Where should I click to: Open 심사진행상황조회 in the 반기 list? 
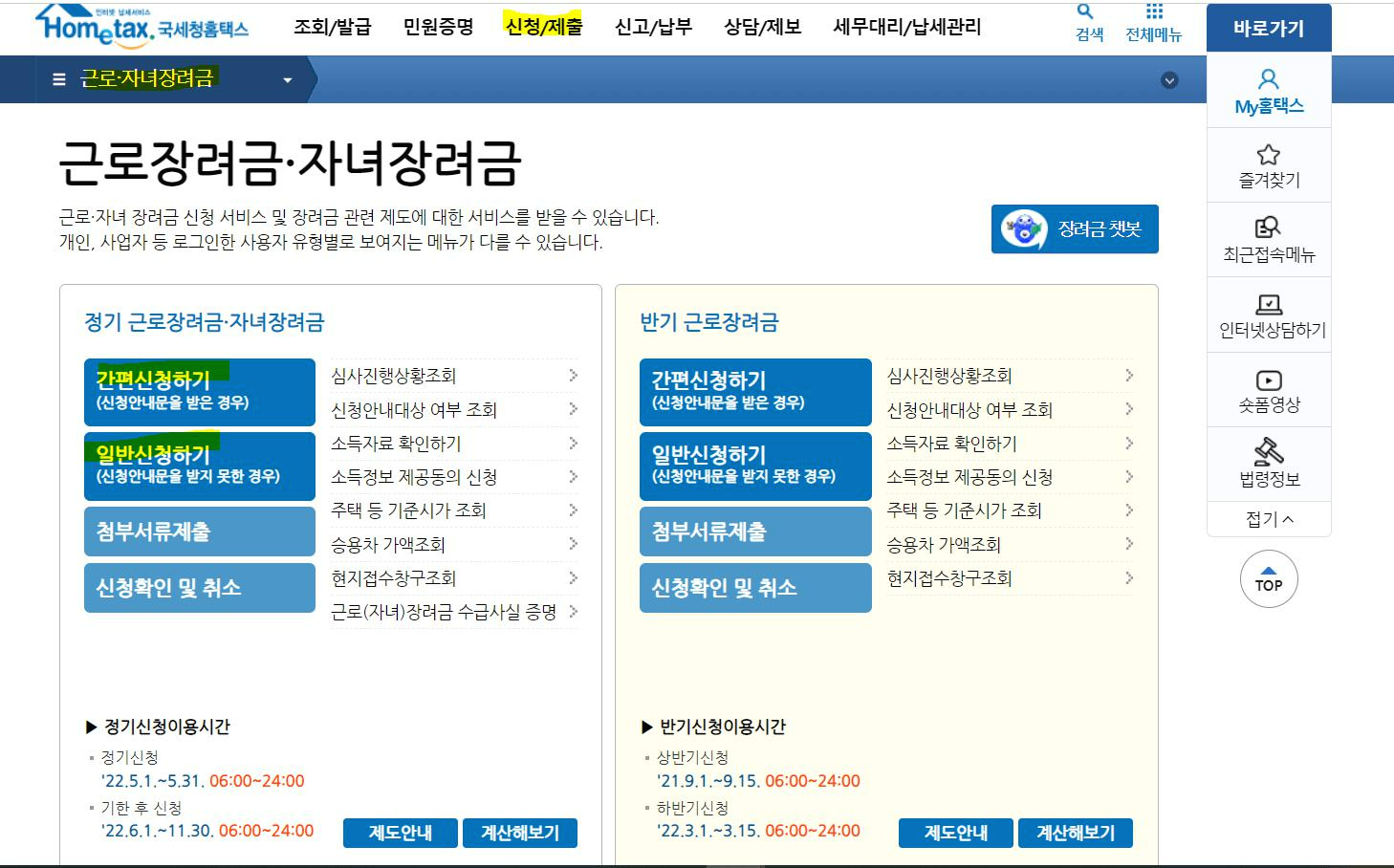coord(1010,376)
